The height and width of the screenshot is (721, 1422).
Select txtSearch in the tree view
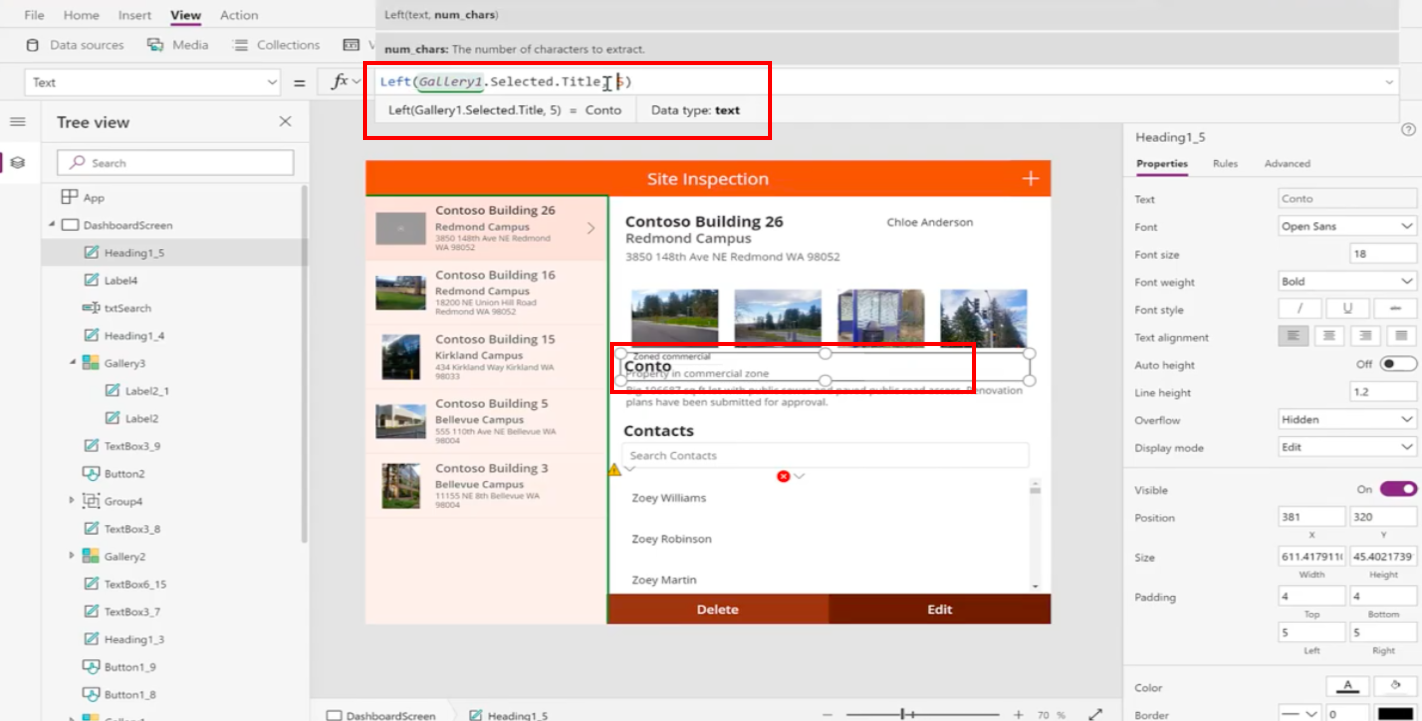pos(127,308)
